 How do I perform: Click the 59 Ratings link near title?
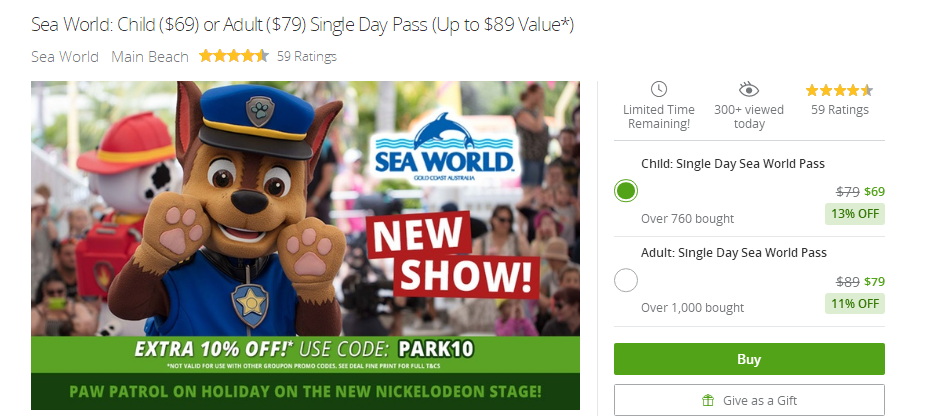coord(307,56)
